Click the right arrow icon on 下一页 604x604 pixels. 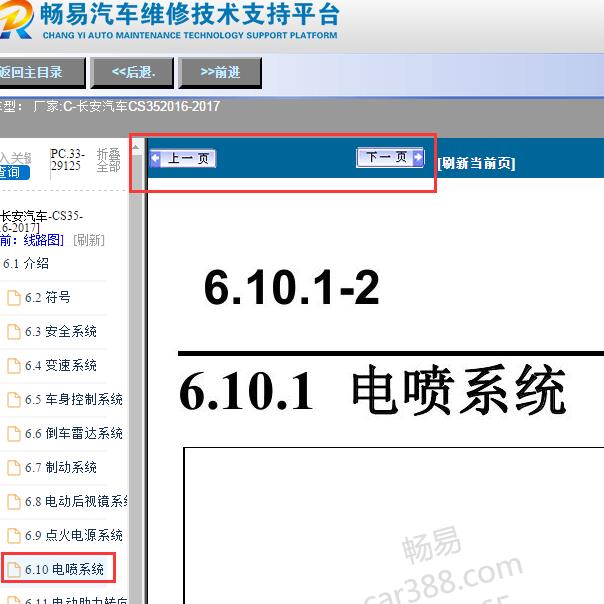418,157
